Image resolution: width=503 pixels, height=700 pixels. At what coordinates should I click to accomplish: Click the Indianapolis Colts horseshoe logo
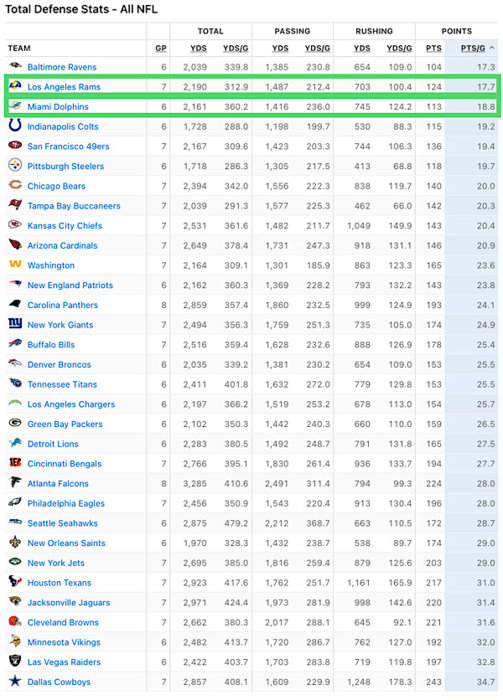tap(15, 125)
